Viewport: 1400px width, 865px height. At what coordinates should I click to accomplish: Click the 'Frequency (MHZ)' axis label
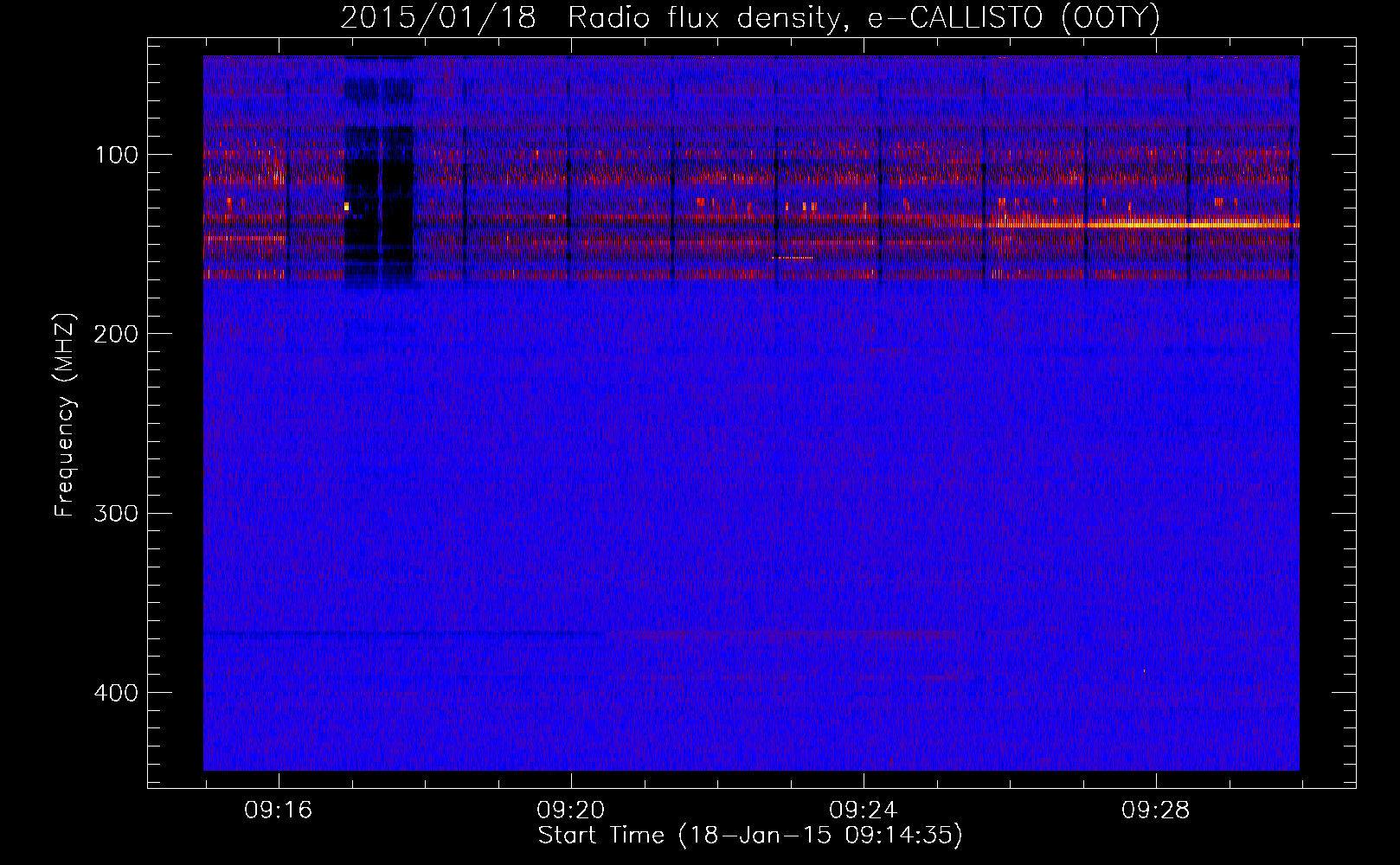coord(65,415)
